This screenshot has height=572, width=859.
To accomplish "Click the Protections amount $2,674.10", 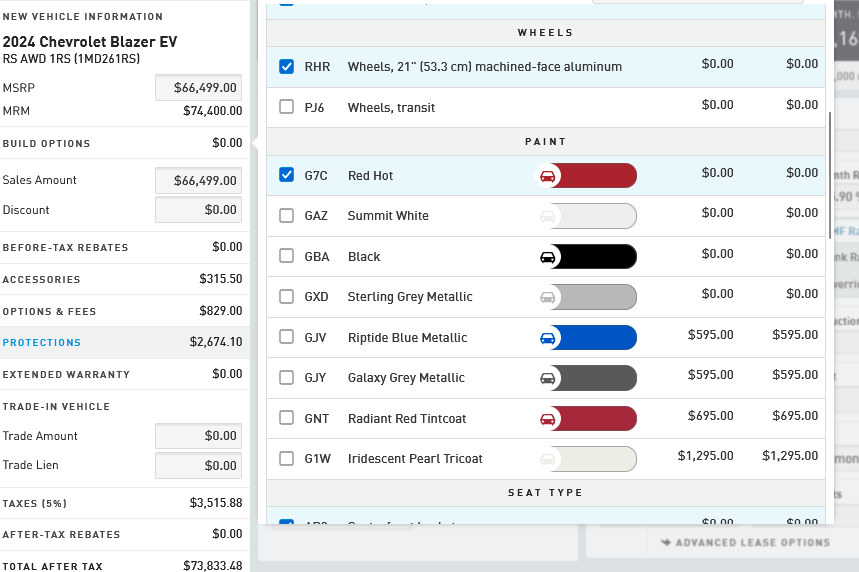I will click(216, 342).
